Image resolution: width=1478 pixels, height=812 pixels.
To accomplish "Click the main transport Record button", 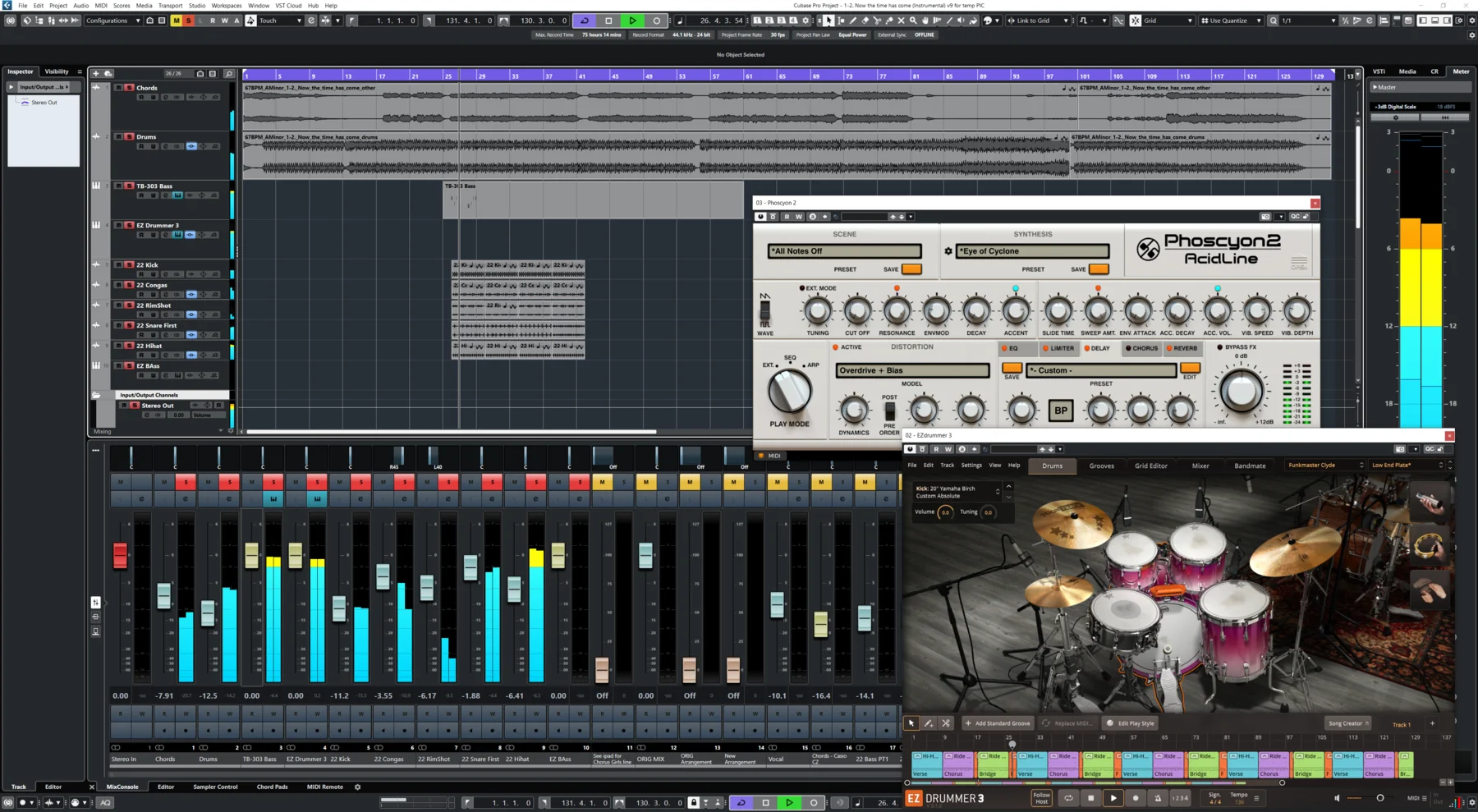I will tap(656, 21).
